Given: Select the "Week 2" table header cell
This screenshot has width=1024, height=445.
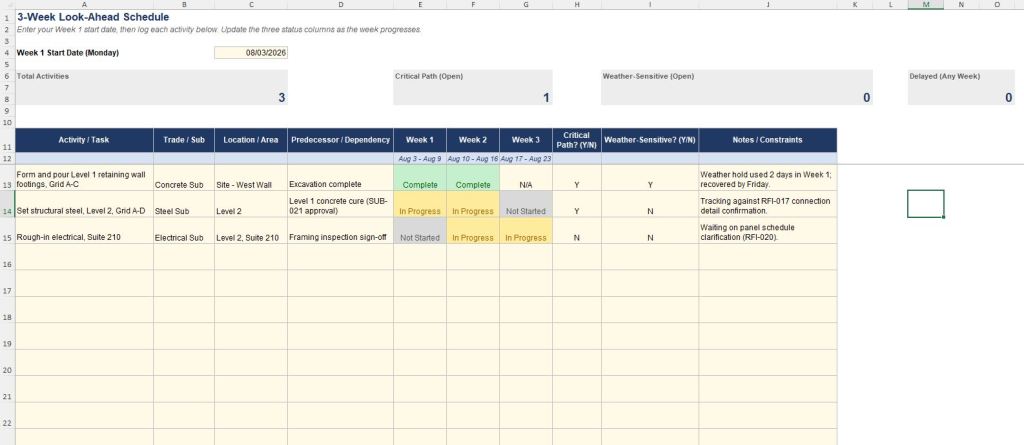Looking at the screenshot, I should [473, 140].
